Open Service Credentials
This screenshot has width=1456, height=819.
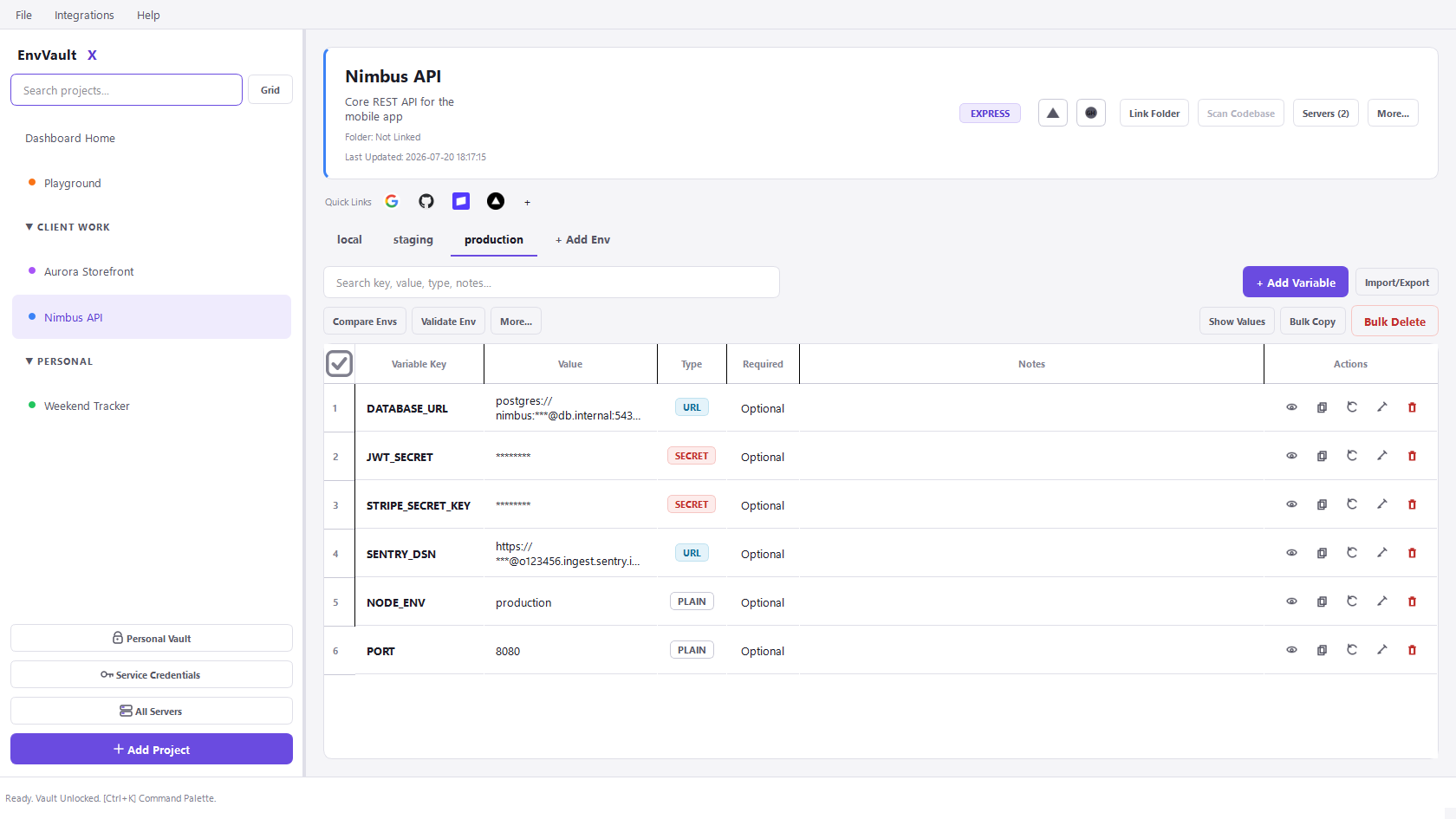coord(152,674)
